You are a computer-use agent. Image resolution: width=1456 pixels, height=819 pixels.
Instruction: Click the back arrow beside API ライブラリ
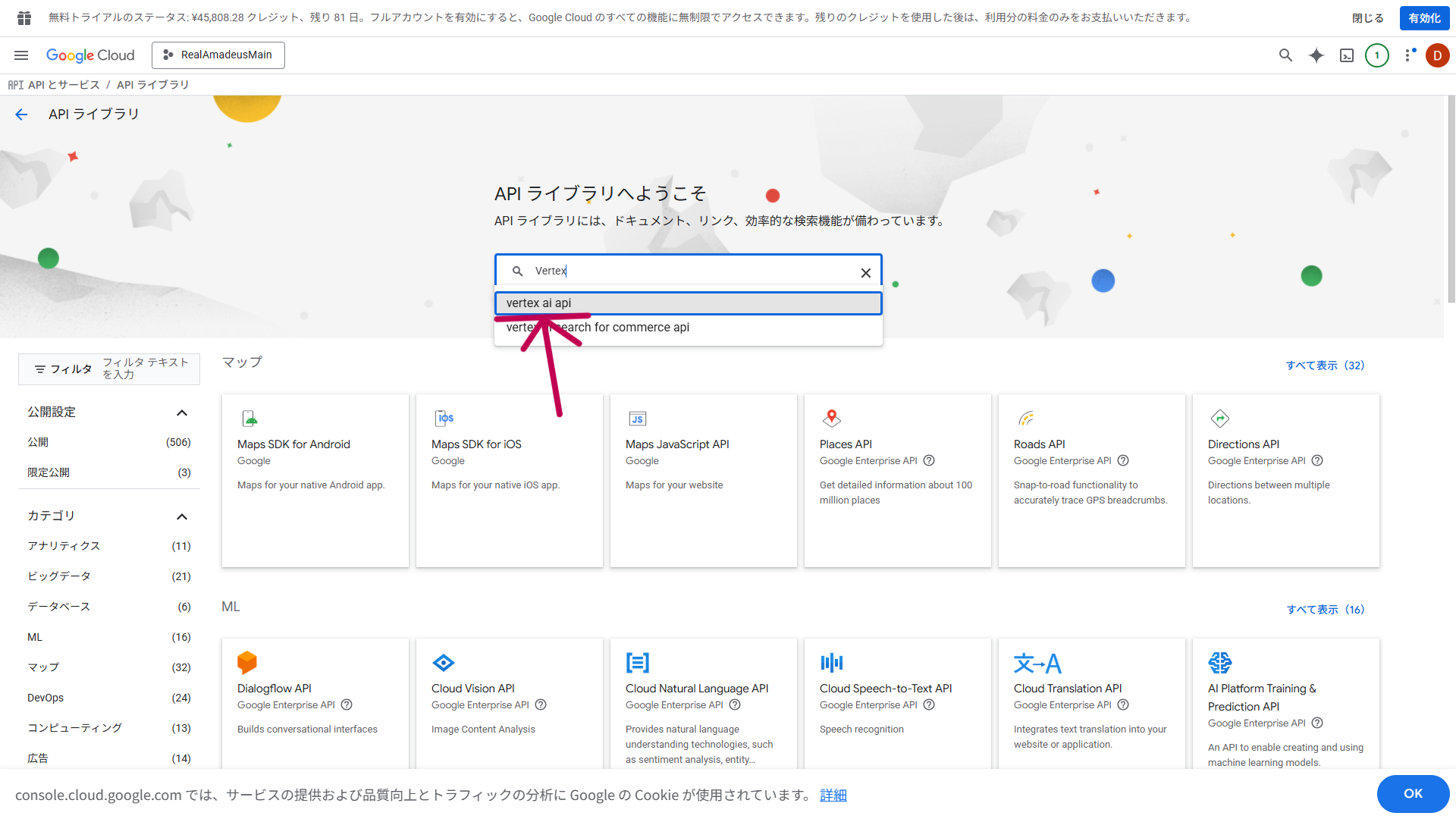point(21,115)
